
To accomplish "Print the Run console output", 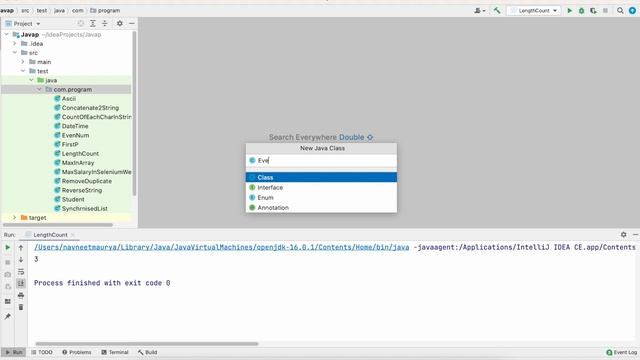I will (x=21, y=295).
